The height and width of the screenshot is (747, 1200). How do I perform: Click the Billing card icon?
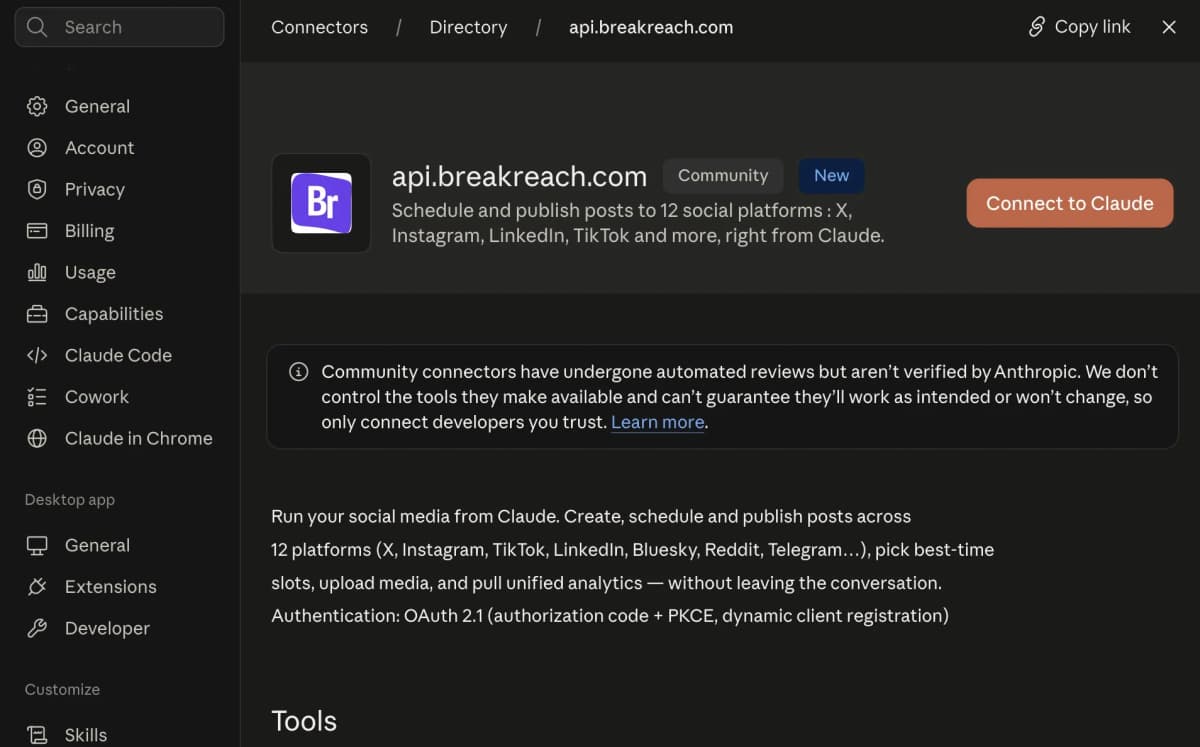(x=37, y=231)
